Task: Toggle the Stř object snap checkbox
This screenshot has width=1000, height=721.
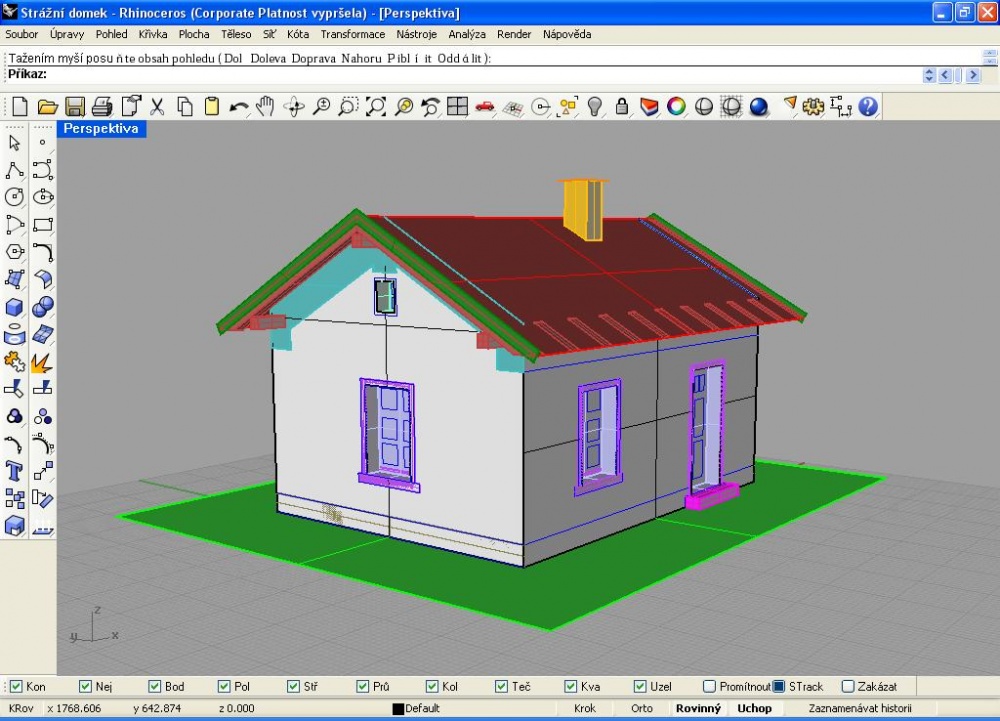Action: pos(293,687)
